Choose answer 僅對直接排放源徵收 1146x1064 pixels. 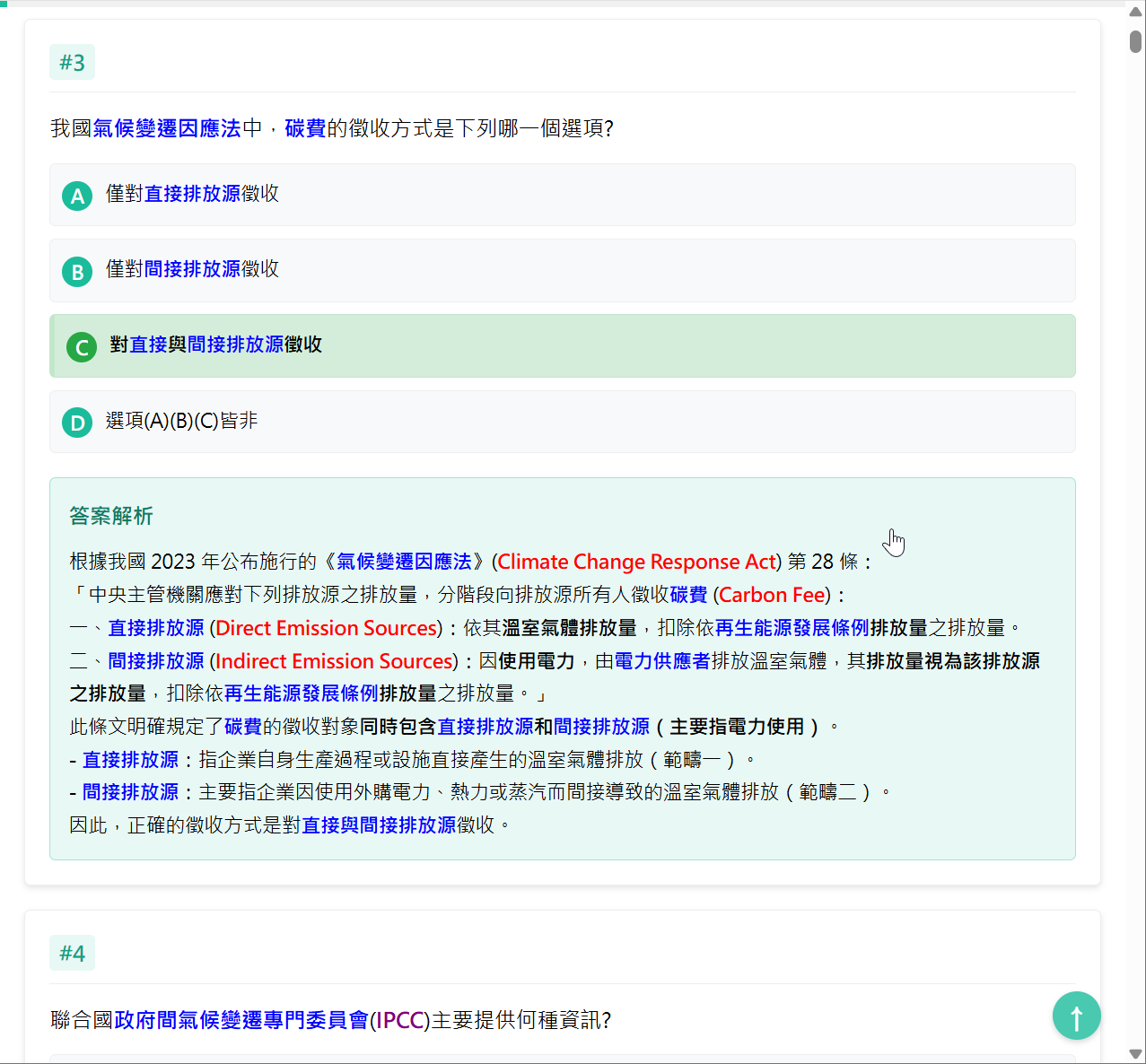pos(563,195)
